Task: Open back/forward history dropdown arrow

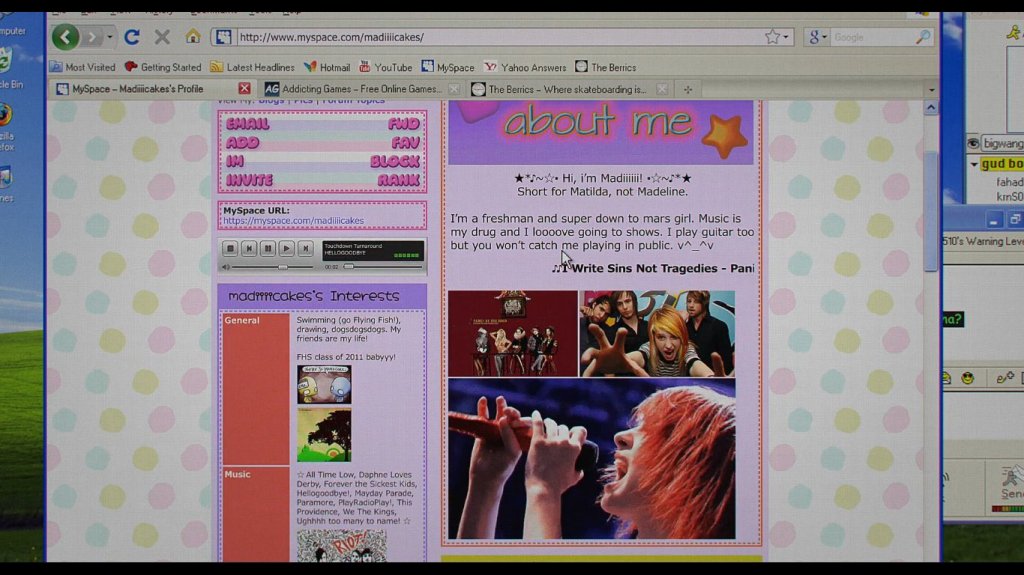Action: click(x=106, y=38)
